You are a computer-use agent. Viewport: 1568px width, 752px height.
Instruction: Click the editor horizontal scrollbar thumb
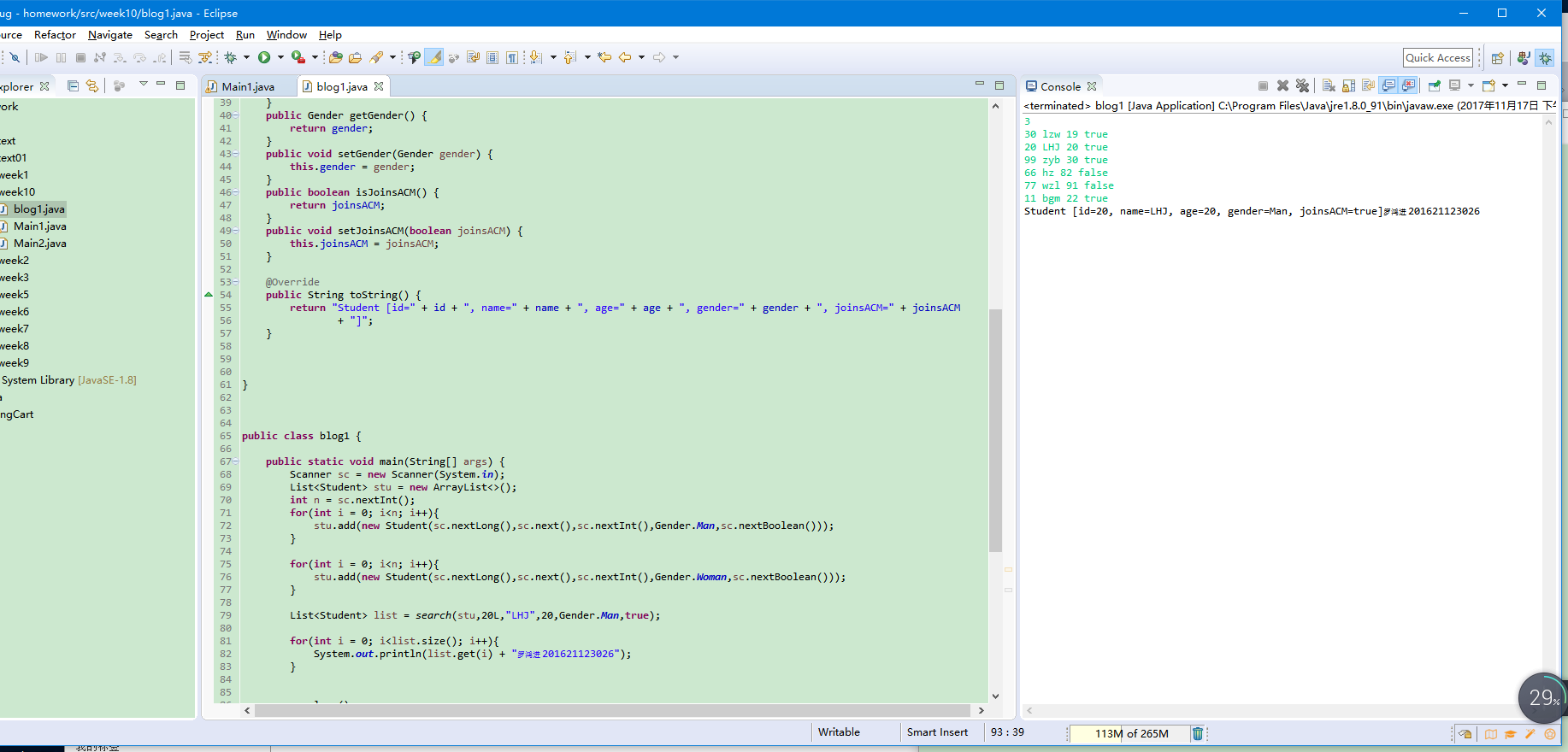[x=612, y=710]
